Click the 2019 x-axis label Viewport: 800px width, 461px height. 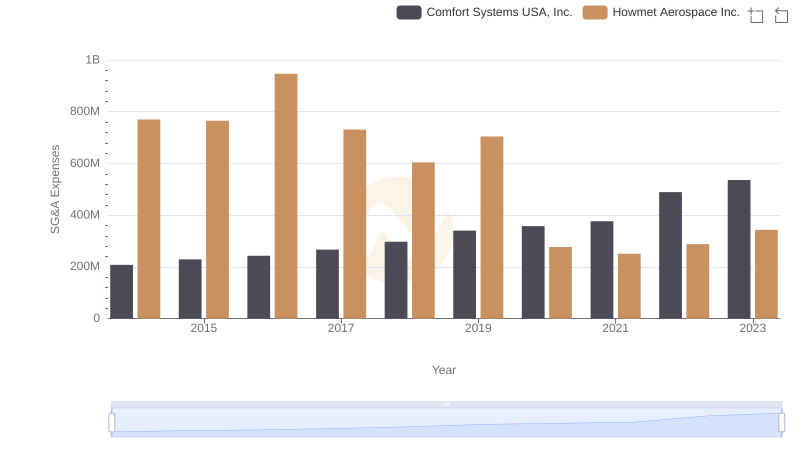coord(478,328)
